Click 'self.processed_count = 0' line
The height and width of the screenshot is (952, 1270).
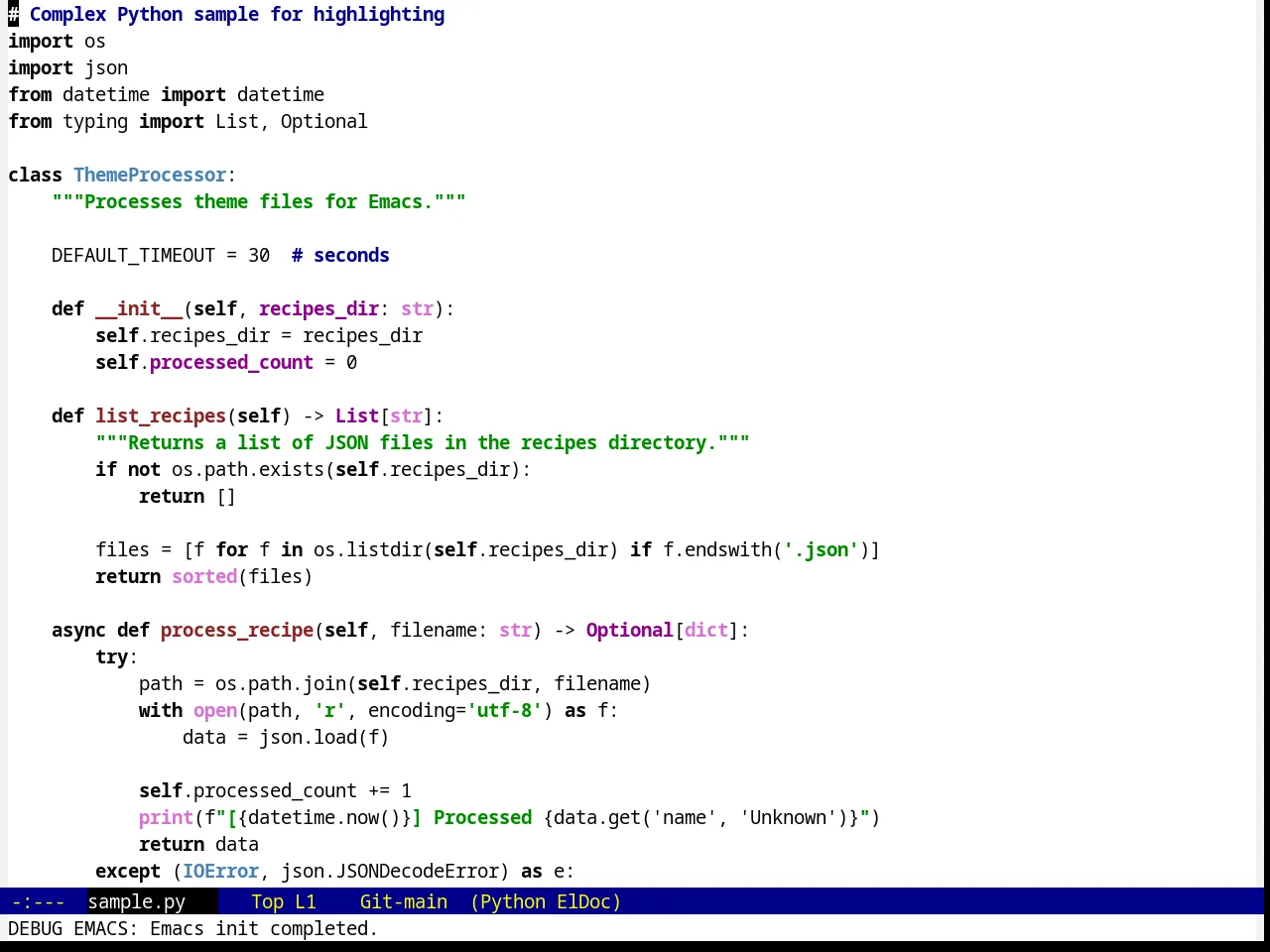click(226, 362)
